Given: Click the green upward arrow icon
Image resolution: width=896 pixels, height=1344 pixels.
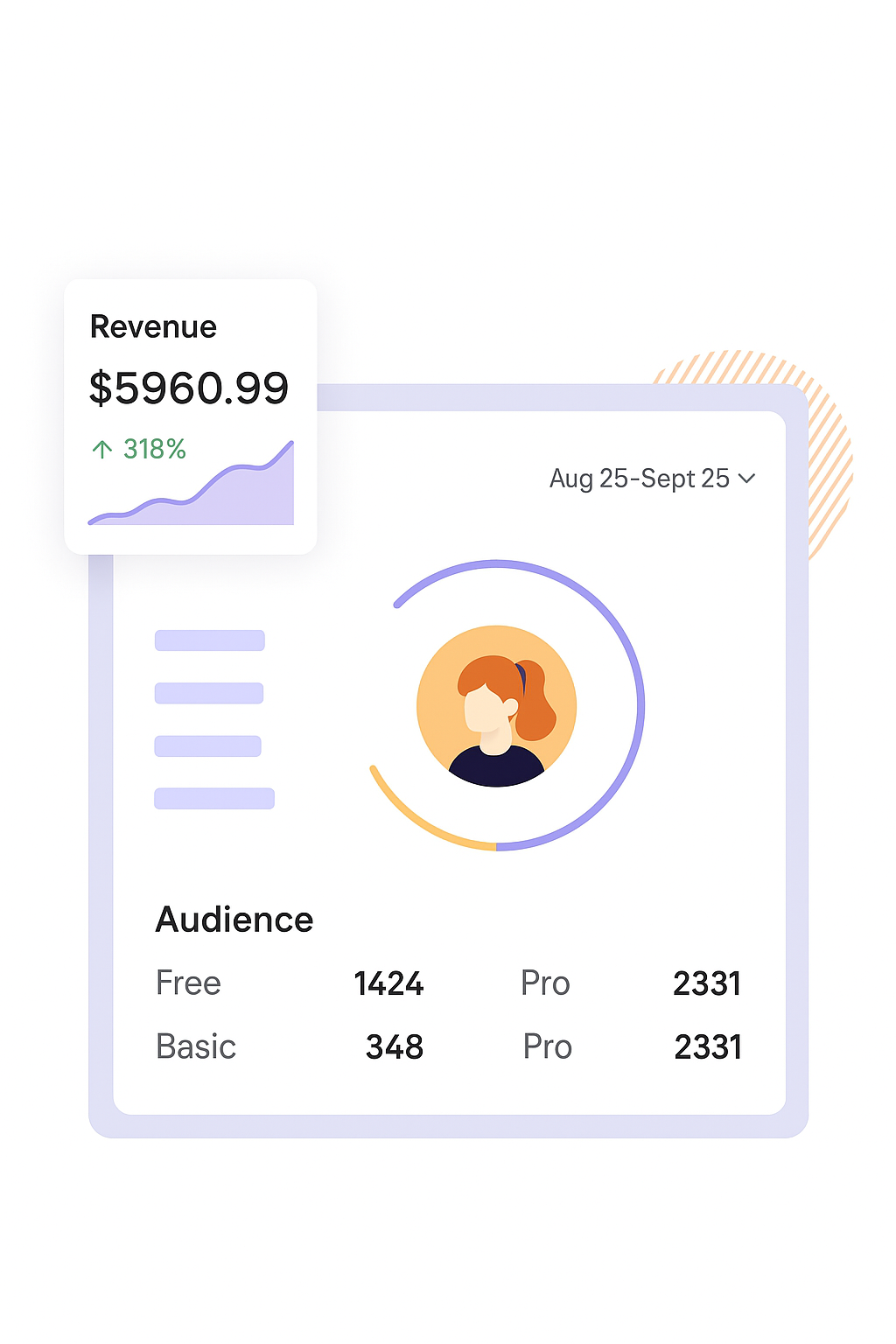Looking at the screenshot, I should click(102, 450).
